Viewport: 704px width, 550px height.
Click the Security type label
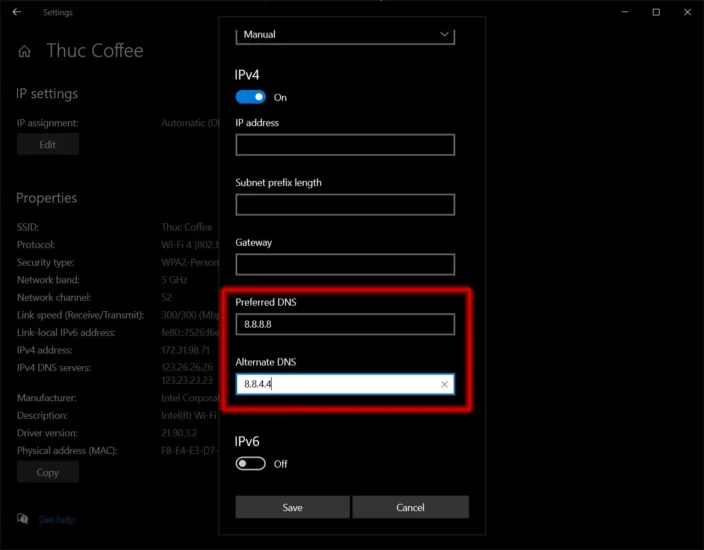click(x=45, y=262)
